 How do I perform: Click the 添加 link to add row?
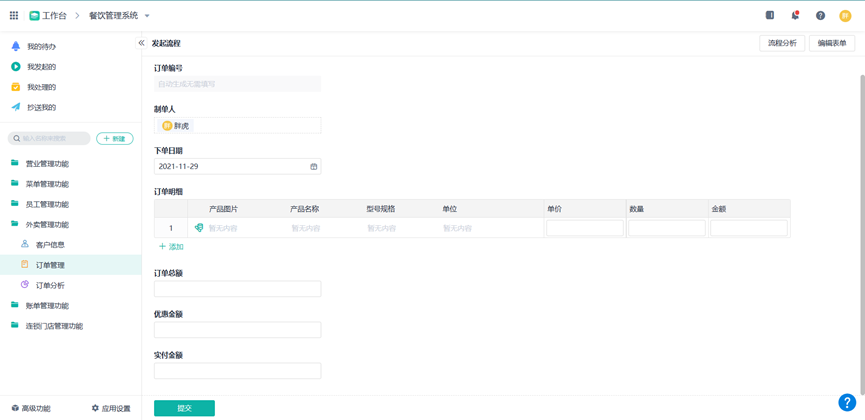(171, 247)
